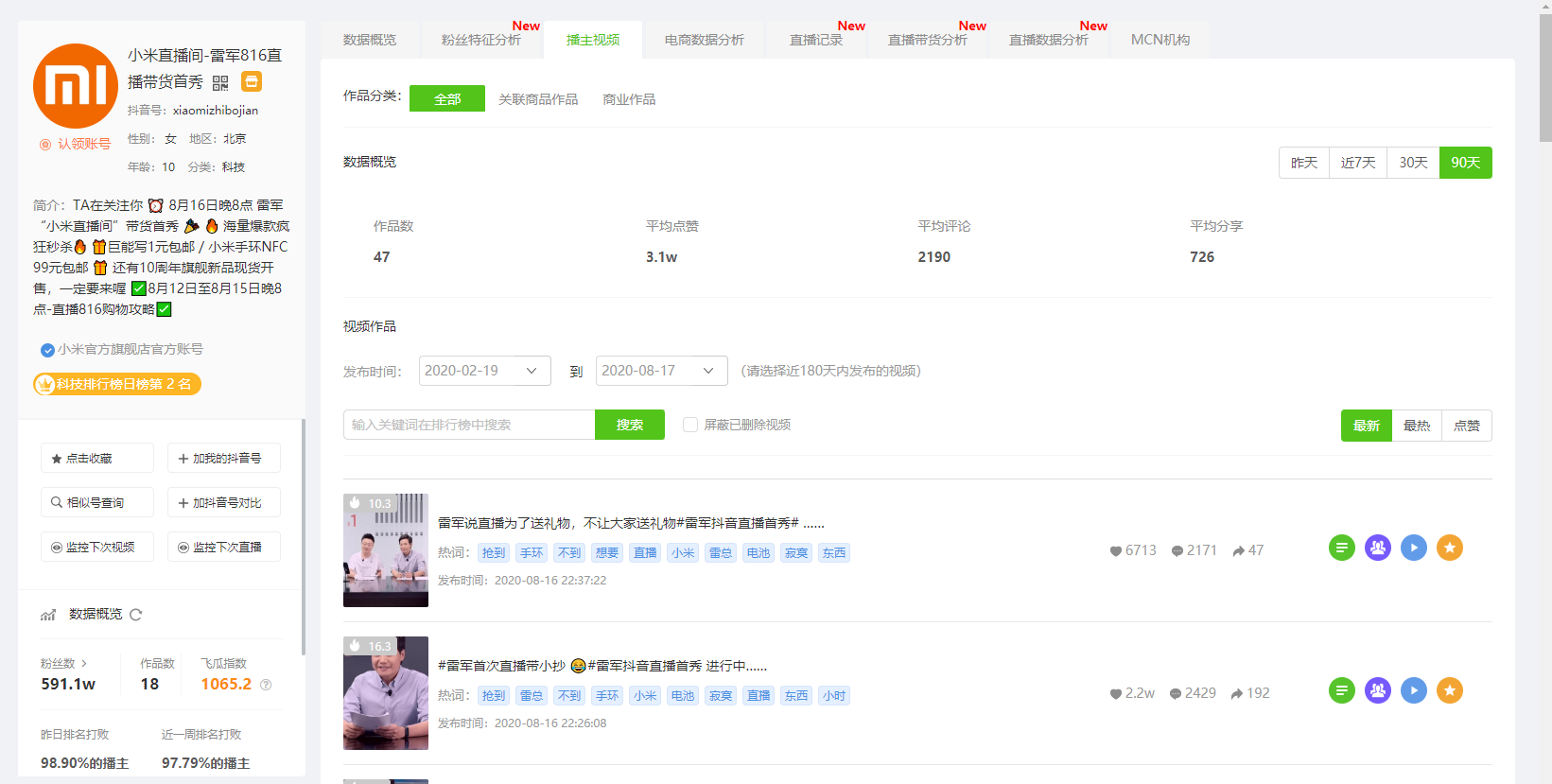Viewport: 1552px width, 784px height.
Task: Toggle 监控下次视频 monitoring
Action: [96, 547]
